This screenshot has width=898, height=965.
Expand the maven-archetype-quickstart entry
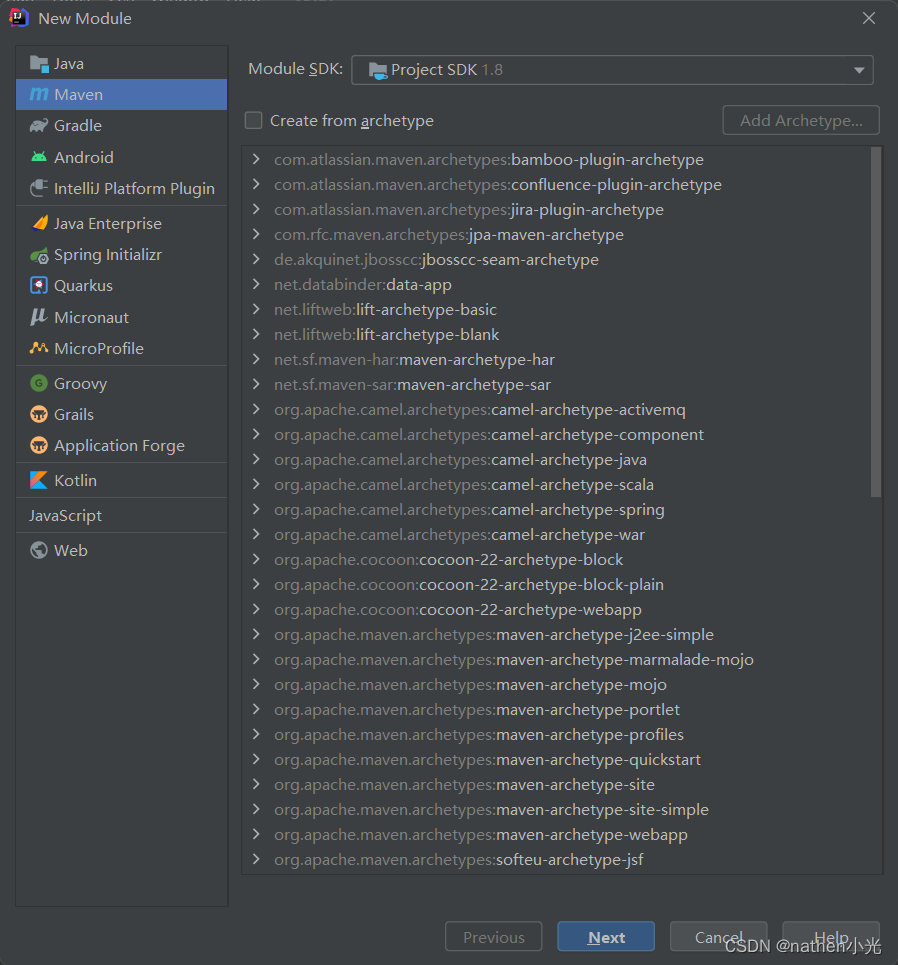(x=255, y=759)
